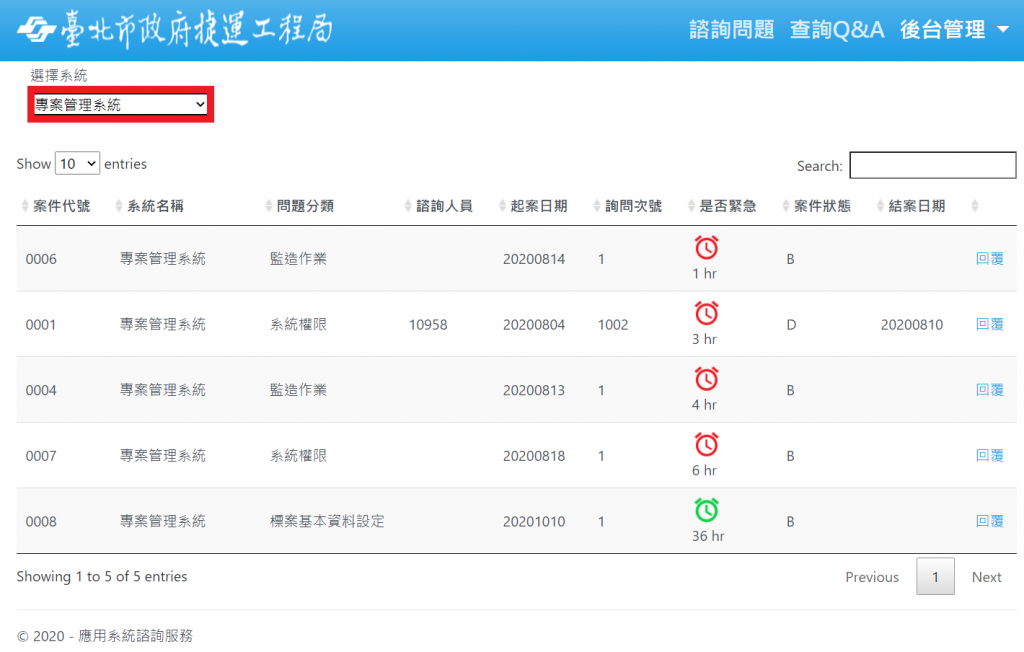The width and height of the screenshot is (1024, 652).
Task: Click the 1002 inquiry number cell
Action: 613,325
